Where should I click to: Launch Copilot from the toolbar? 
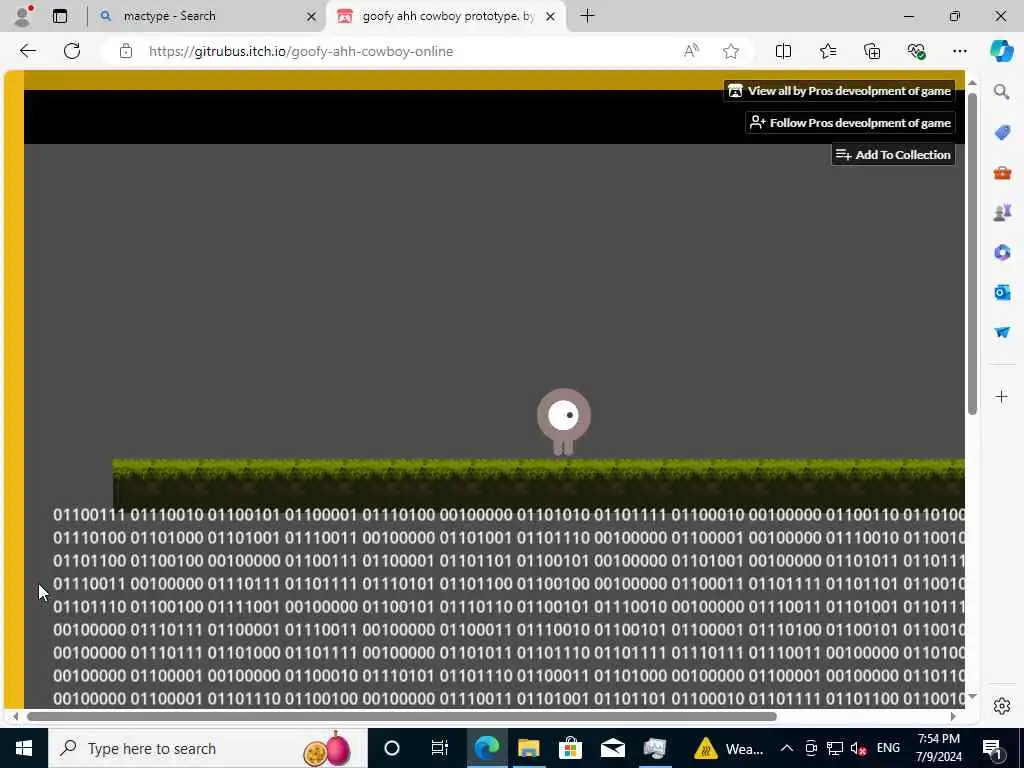(x=1002, y=51)
